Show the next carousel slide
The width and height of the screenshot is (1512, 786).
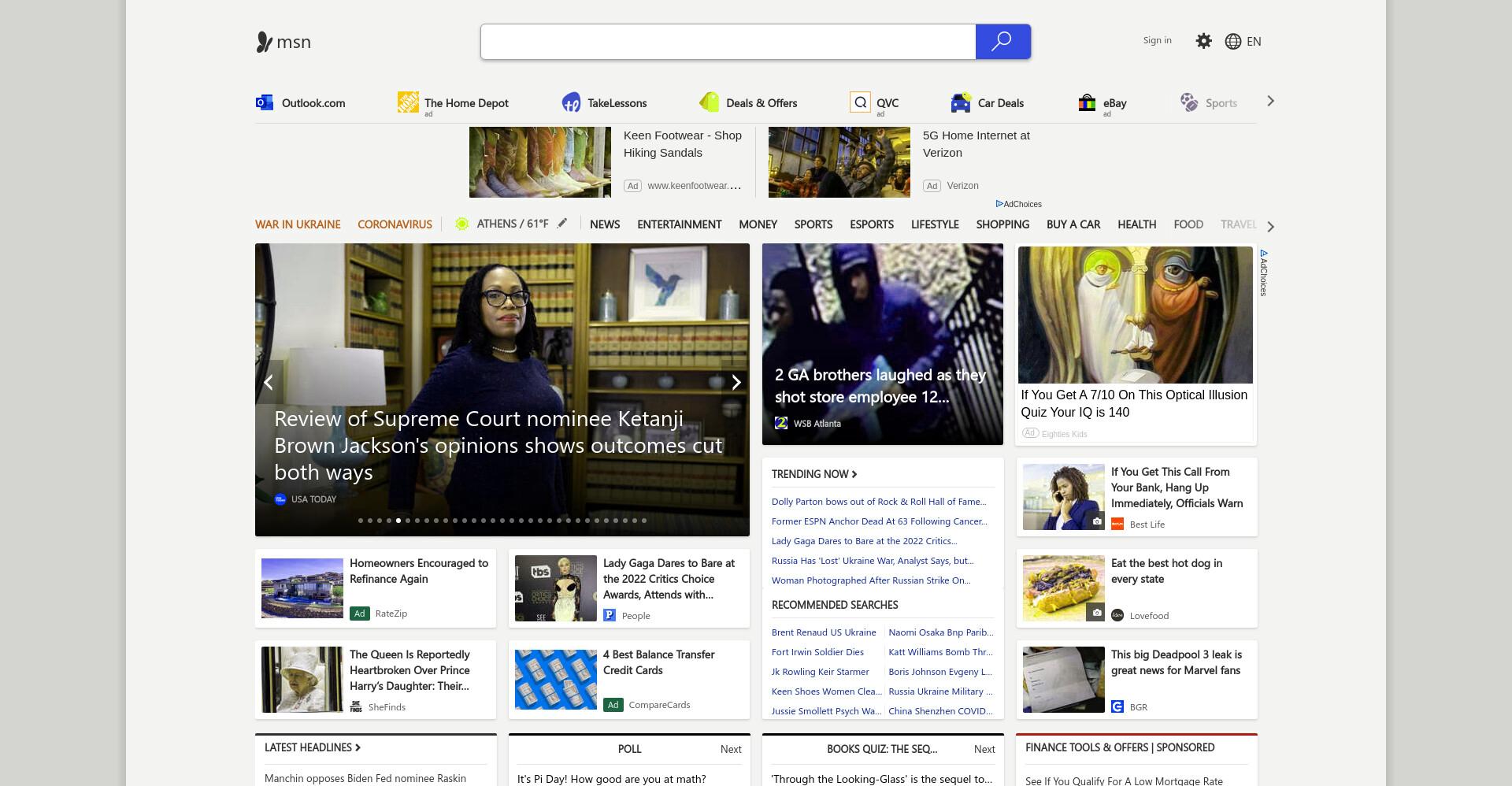[736, 382]
